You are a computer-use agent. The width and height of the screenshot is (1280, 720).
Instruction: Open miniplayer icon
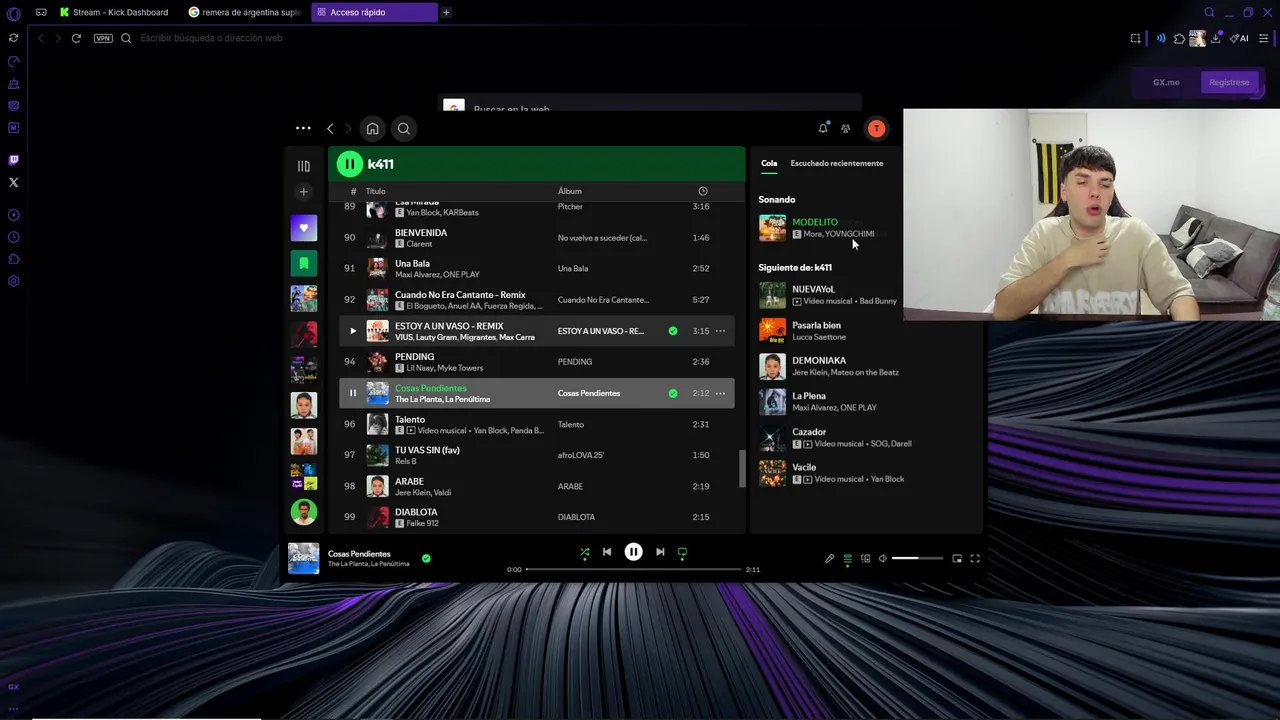(x=957, y=559)
